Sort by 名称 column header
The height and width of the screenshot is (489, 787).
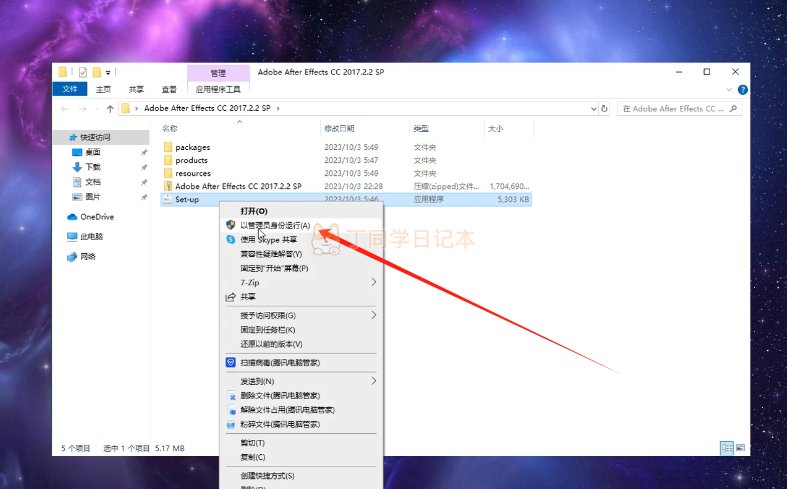click(x=170, y=129)
